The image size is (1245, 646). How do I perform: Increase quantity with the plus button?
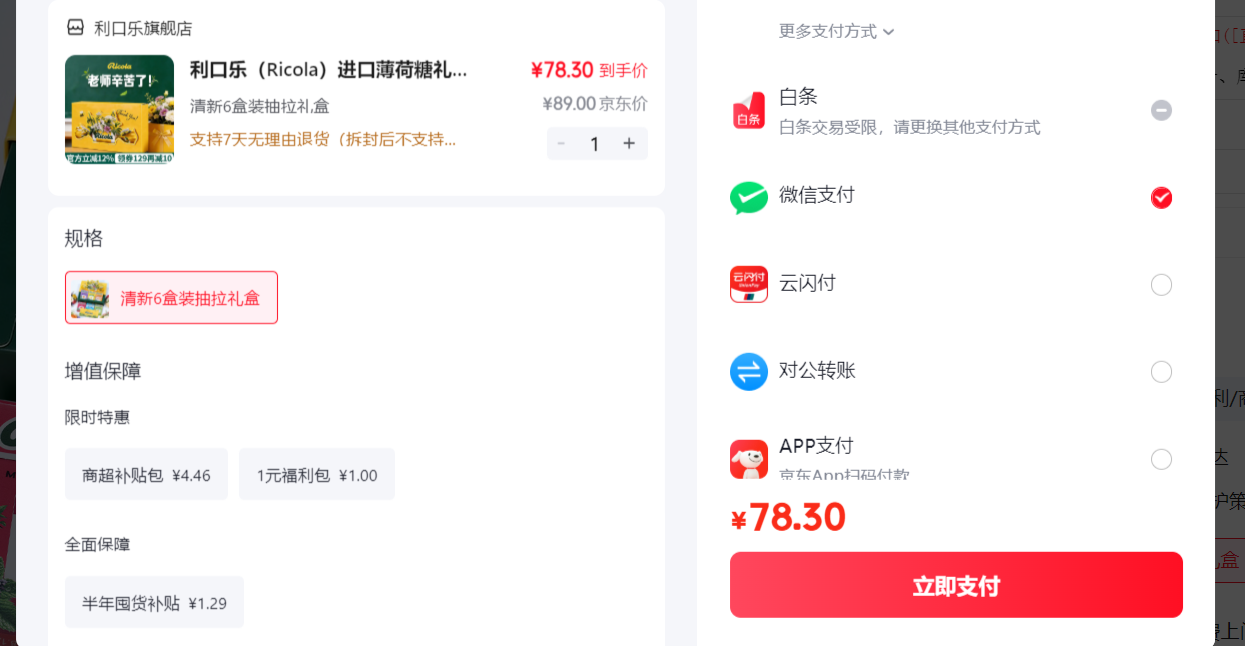coord(629,144)
